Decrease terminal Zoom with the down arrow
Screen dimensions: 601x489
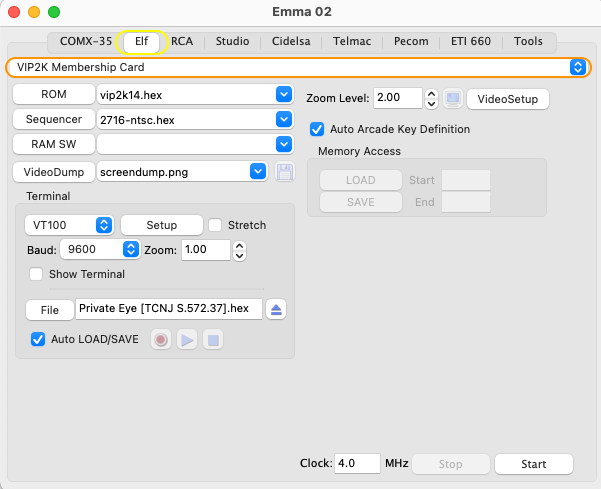pyautogui.click(x=240, y=256)
